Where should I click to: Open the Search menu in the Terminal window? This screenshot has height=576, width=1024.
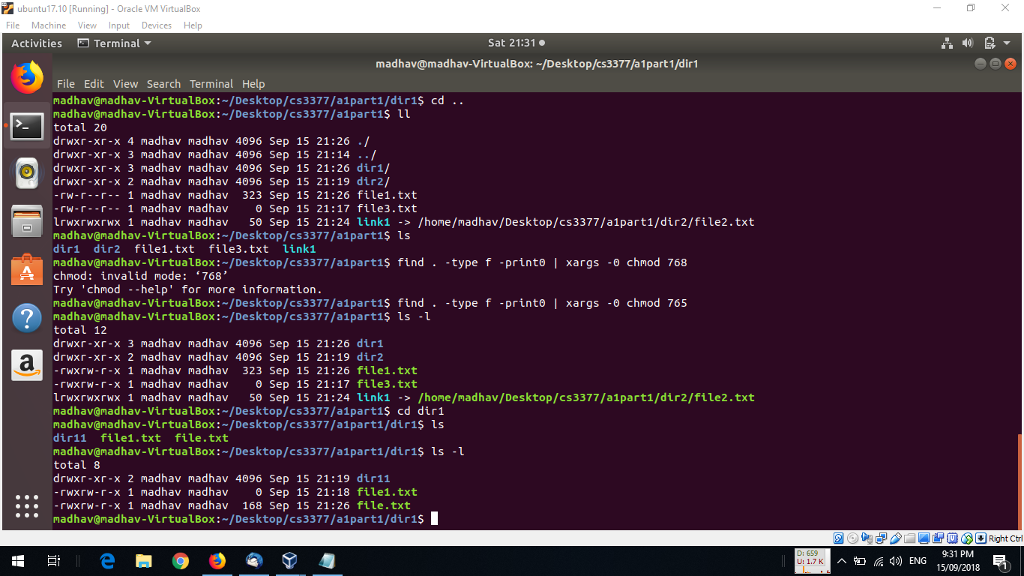click(164, 83)
